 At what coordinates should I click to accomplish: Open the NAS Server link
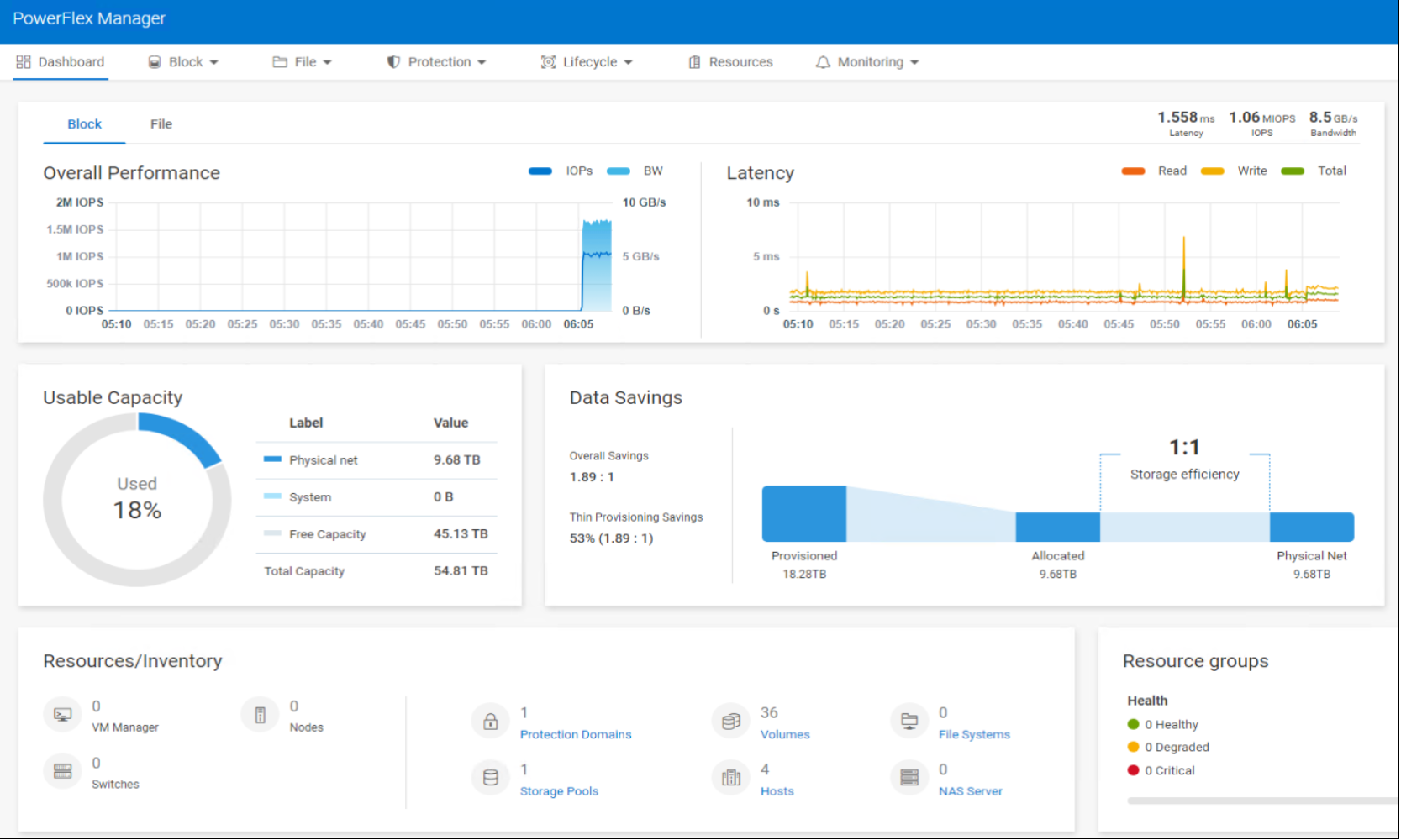[971, 792]
